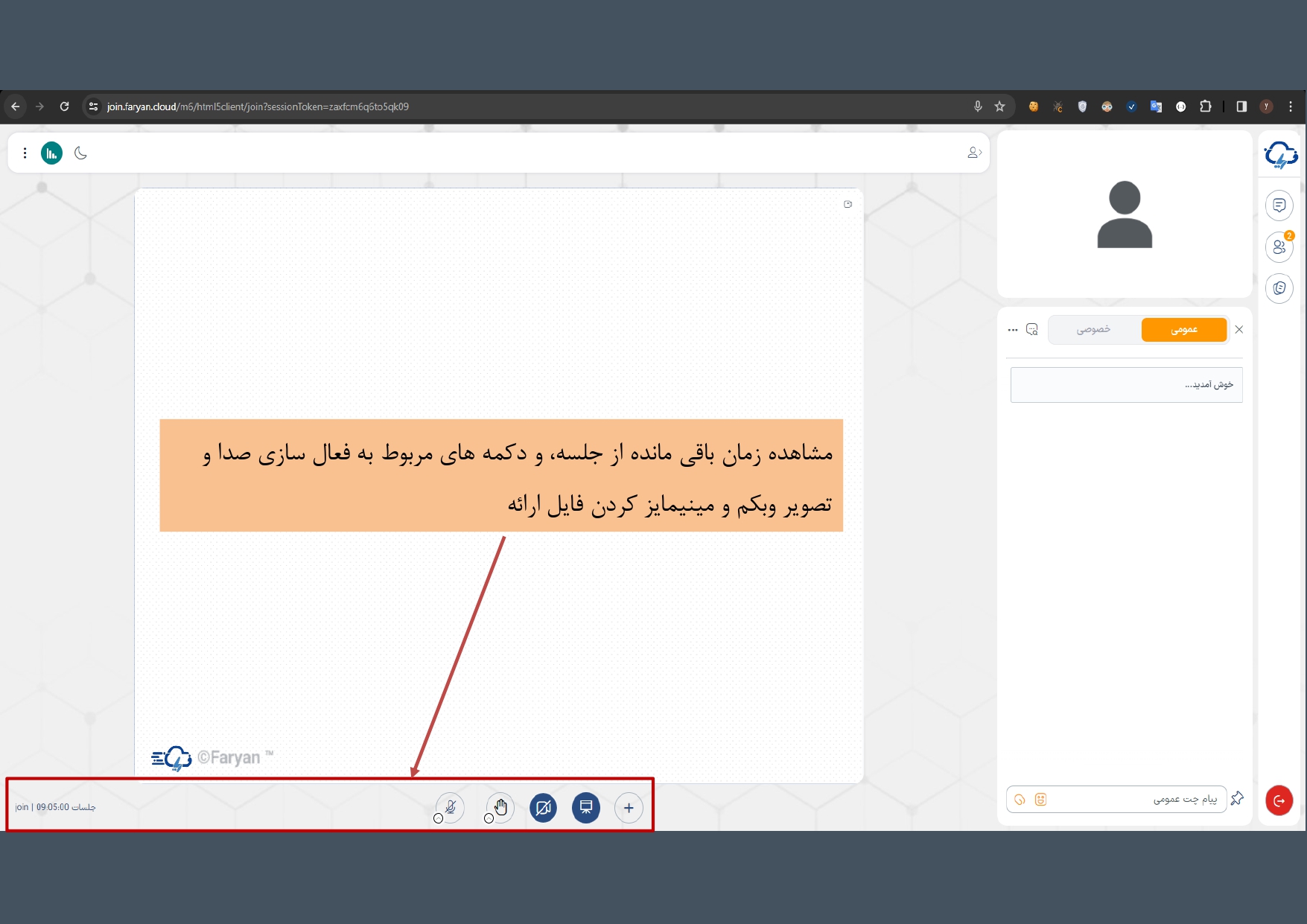This screenshot has width=1307, height=924.
Task: Search chat messages icon
Action: point(1031,330)
